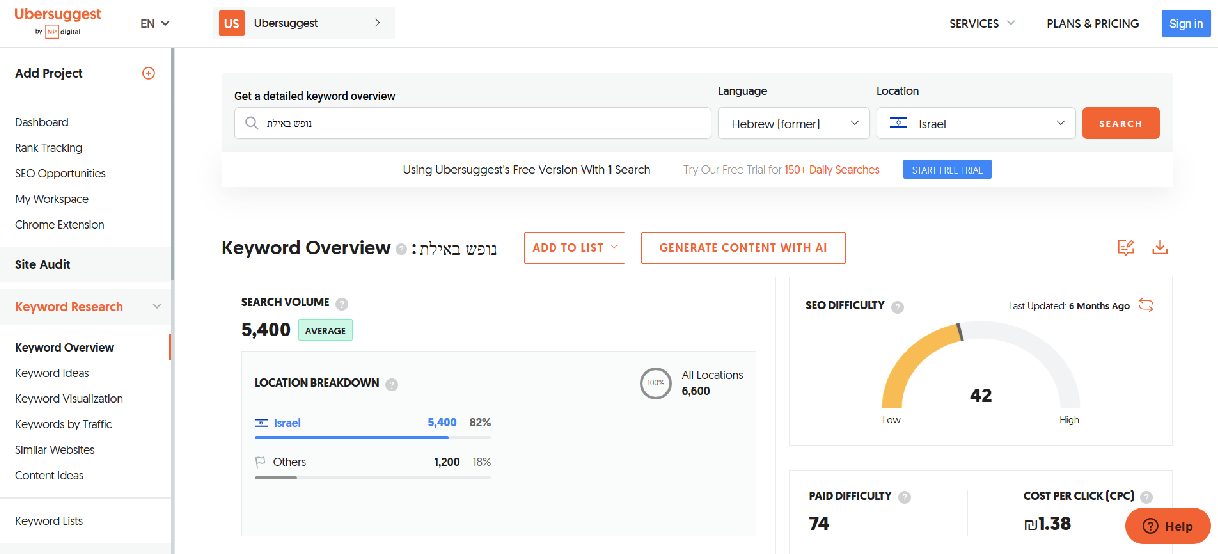Click the feedback note icon
This screenshot has width=1218, height=554.
click(x=1126, y=247)
